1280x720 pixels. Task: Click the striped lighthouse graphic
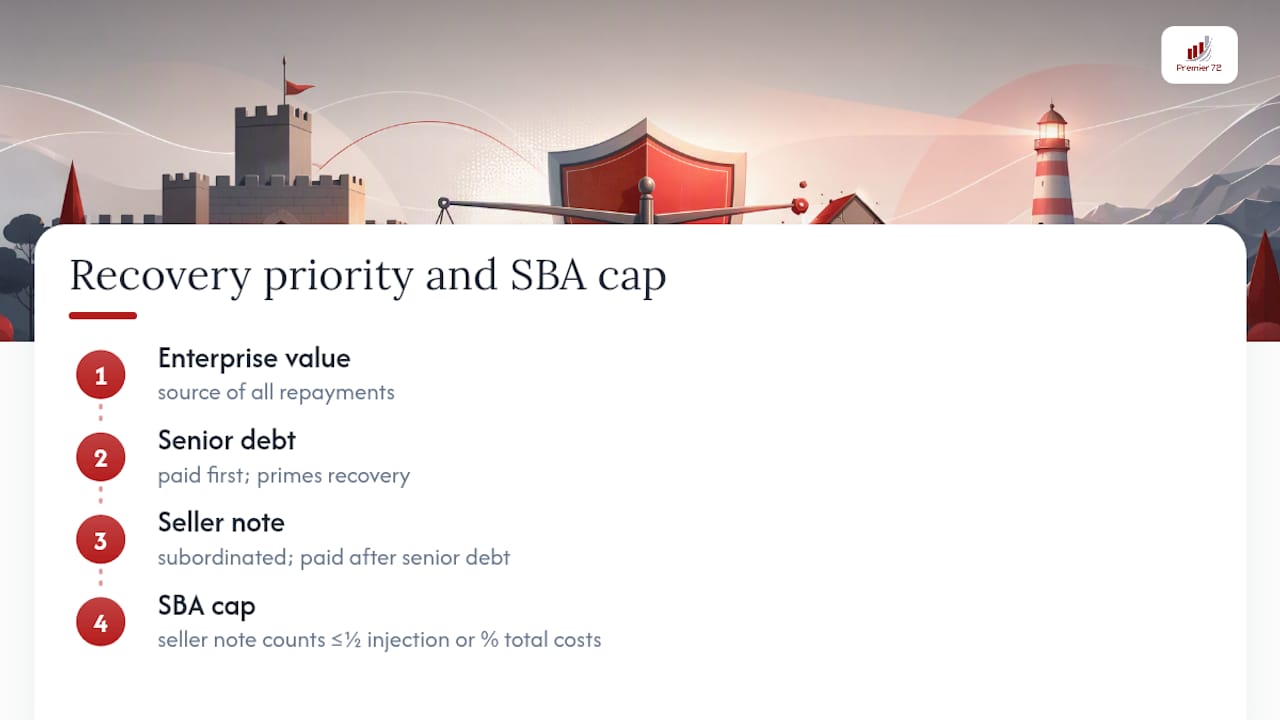1052,163
